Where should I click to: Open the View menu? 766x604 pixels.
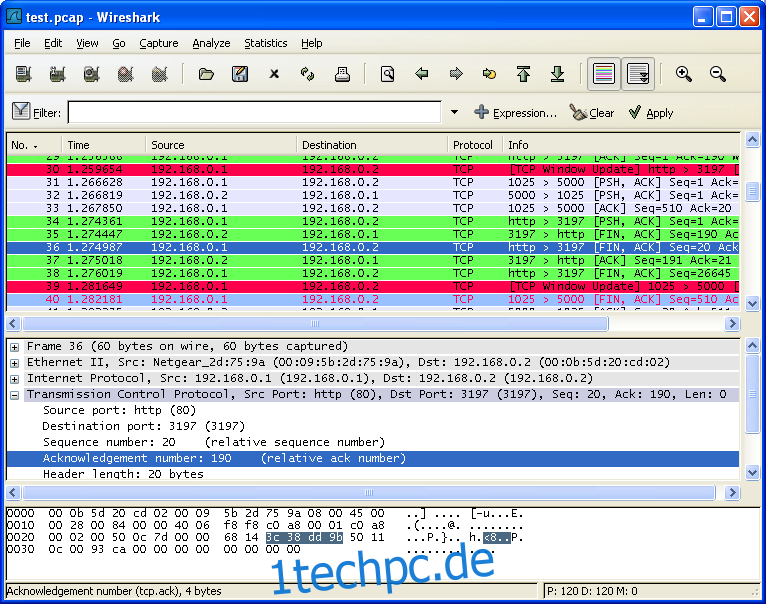point(87,43)
